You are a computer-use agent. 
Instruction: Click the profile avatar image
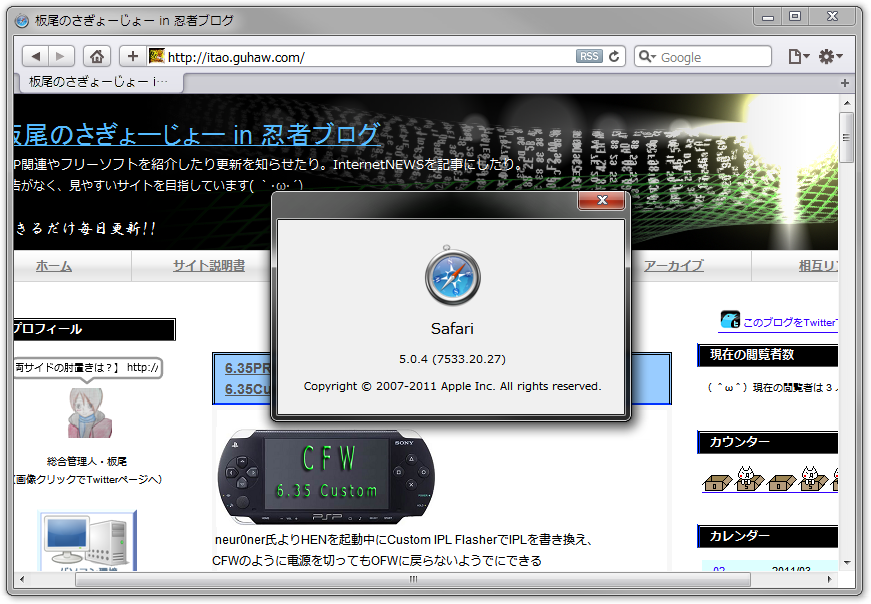point(89,413)
